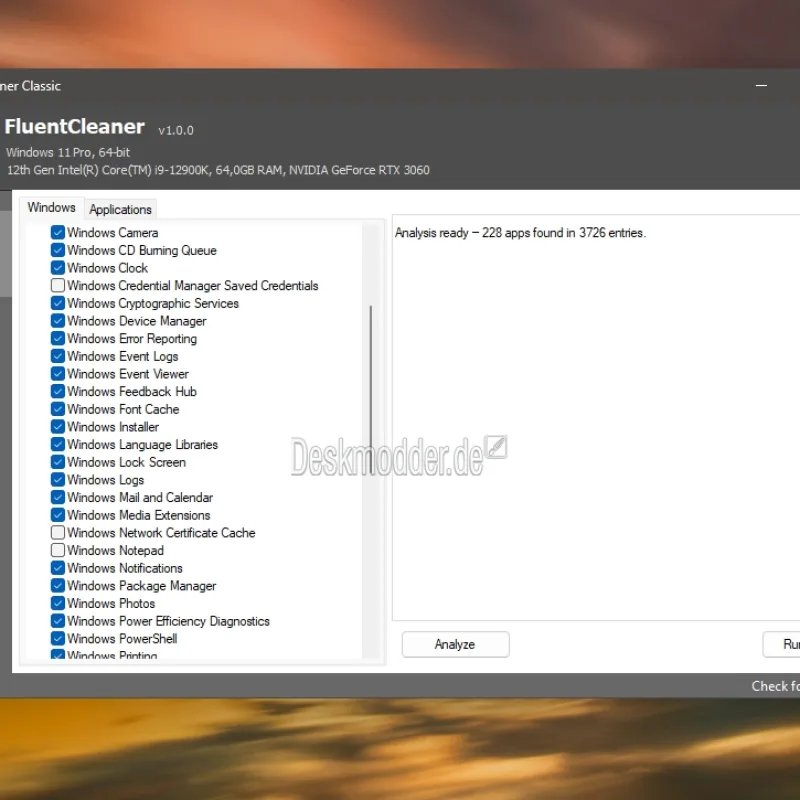Uncheck Windows Package Manager
The image size is (800, 800).
point(58,586)
